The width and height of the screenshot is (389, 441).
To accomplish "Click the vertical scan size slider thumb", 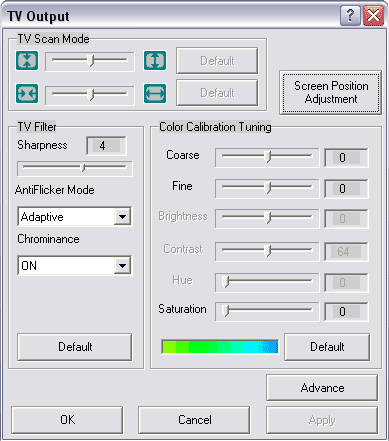I will pyautogui.click(x=90, y=61).
